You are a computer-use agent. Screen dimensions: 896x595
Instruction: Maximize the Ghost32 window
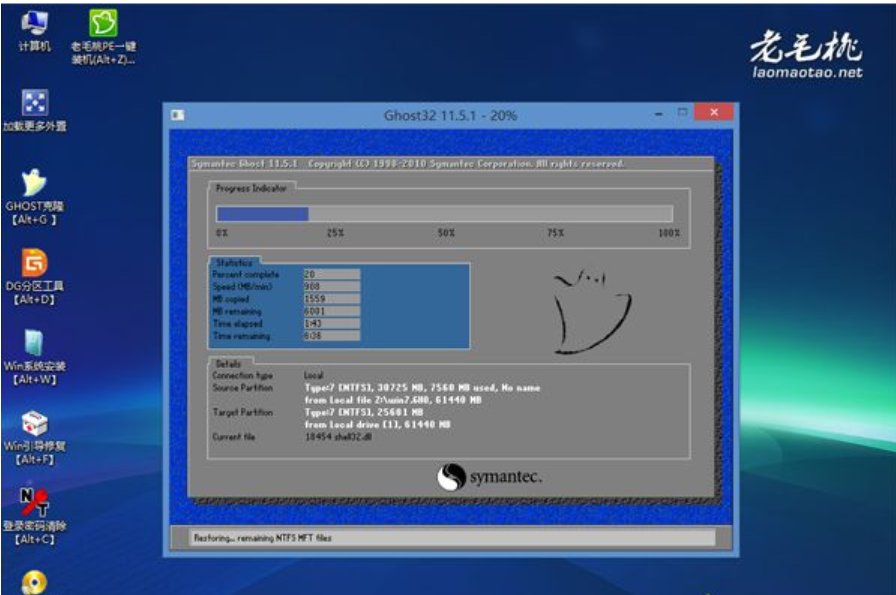click(682, 114)
